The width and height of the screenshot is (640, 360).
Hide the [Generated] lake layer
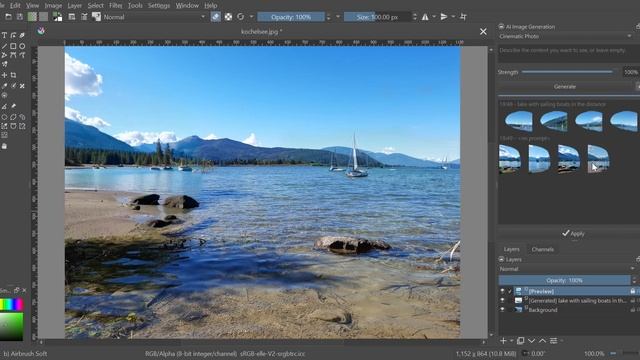[x=502, y=300]
